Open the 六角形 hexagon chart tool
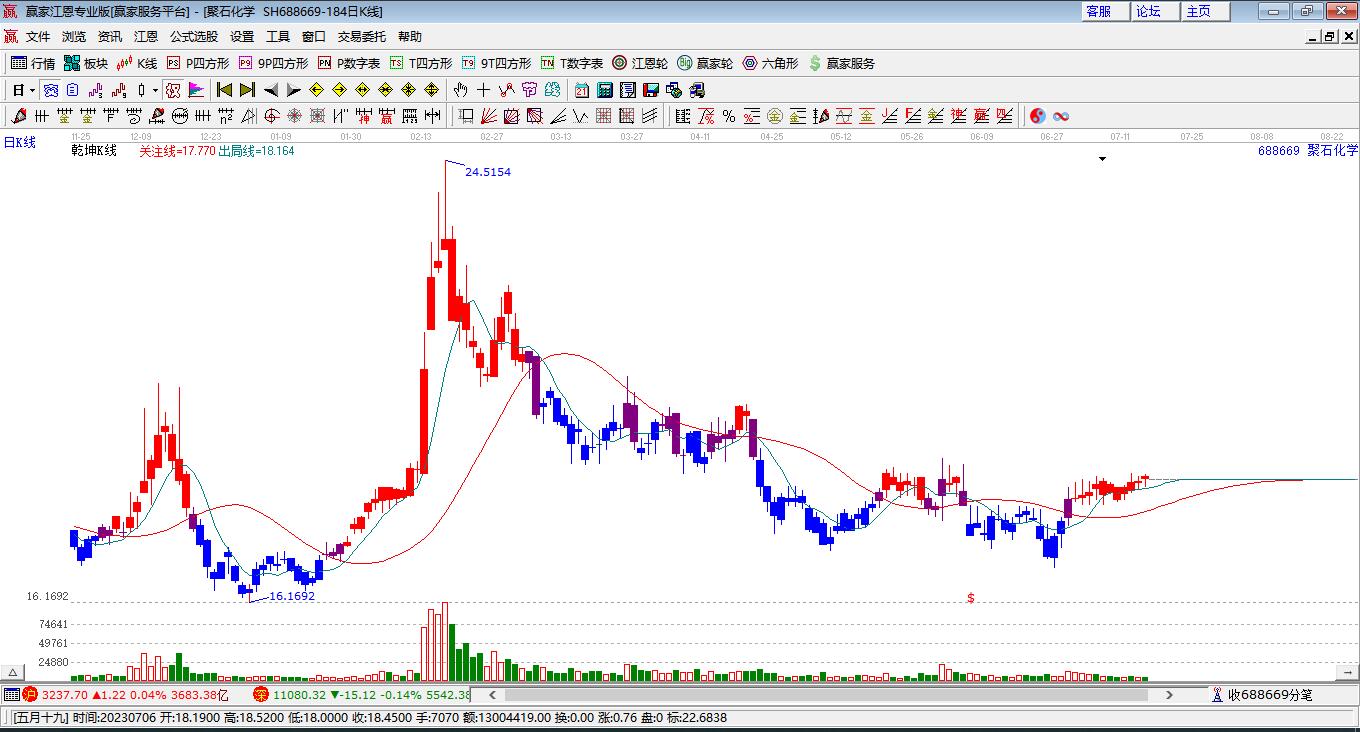The image size is (1360, 732). [x=770, y=63]
